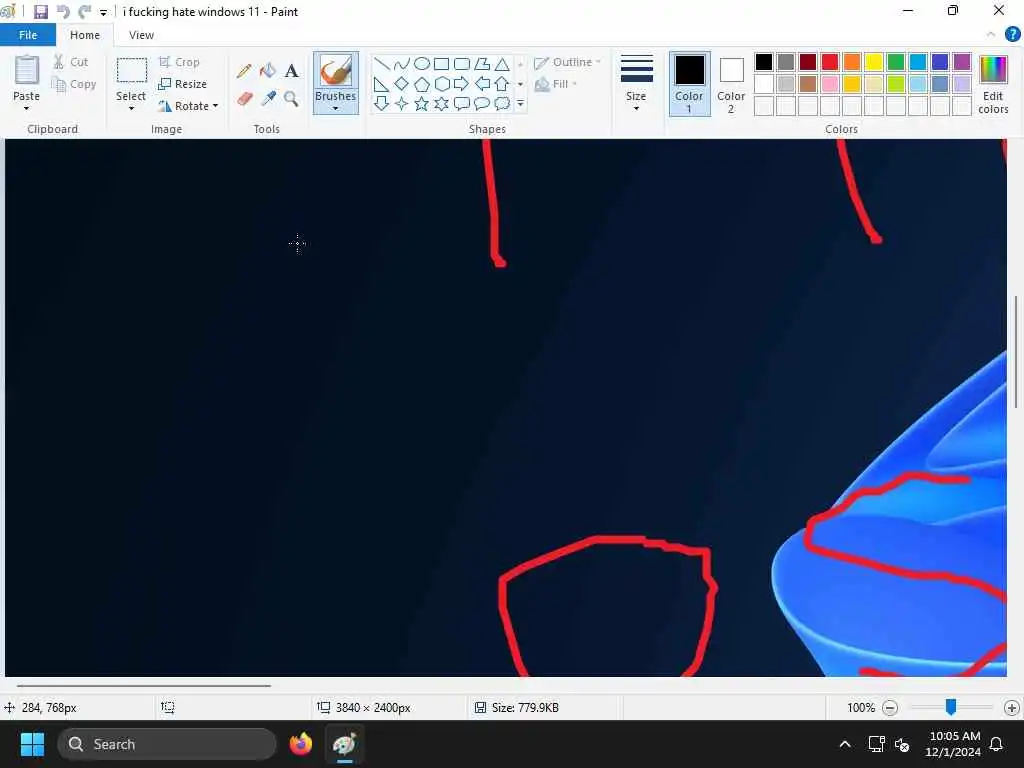
Task: Select the Color picker eyedropper tool
Action: point(268,99)
